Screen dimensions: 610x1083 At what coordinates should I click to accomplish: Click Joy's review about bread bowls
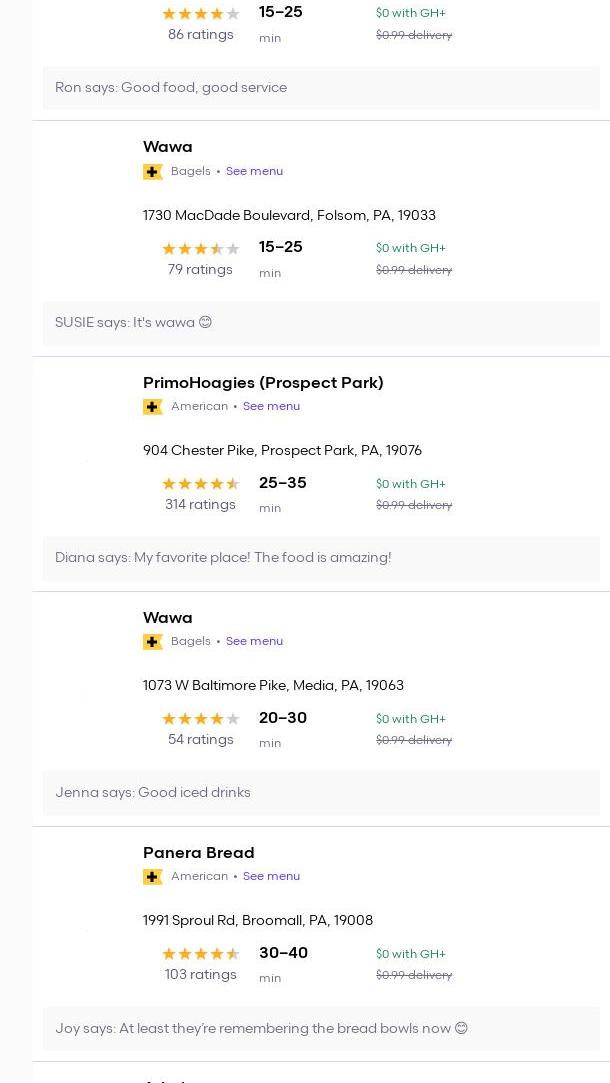click(261, 1029)
